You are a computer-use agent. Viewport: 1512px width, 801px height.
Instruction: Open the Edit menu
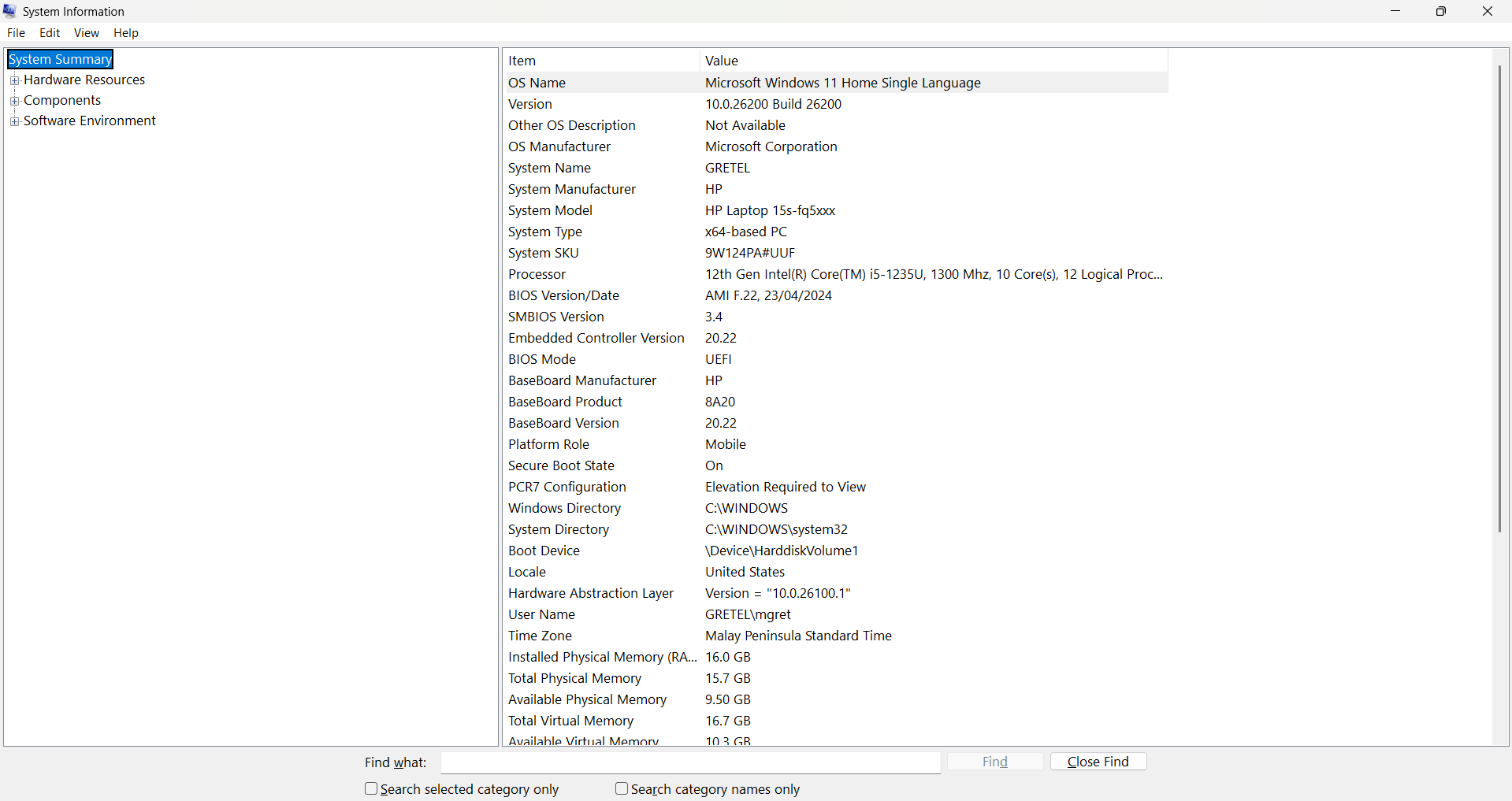click(x=50, y=33)
